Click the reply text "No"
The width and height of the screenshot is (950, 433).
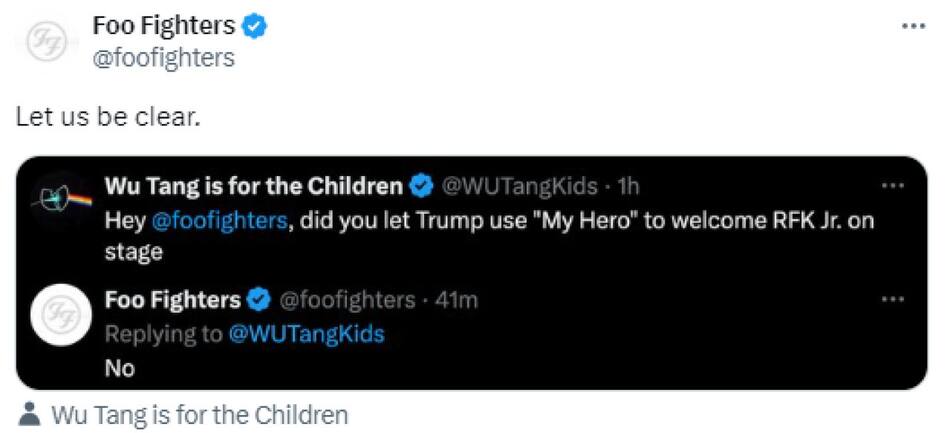(119, 368)
